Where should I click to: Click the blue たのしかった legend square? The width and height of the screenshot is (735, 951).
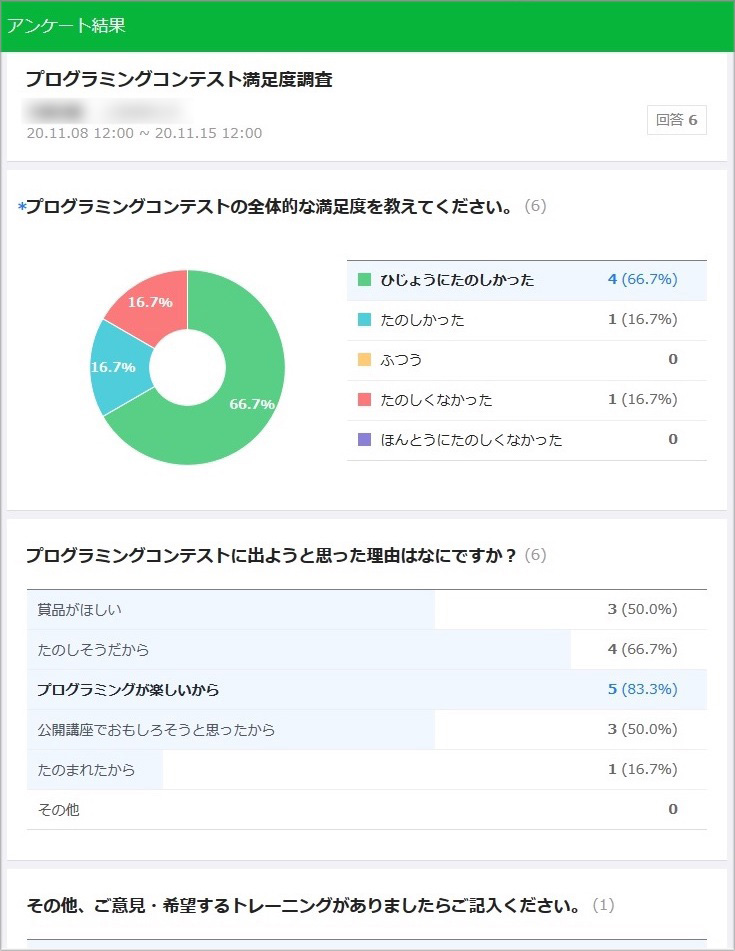pyautogui.click(x=364, y=320)
